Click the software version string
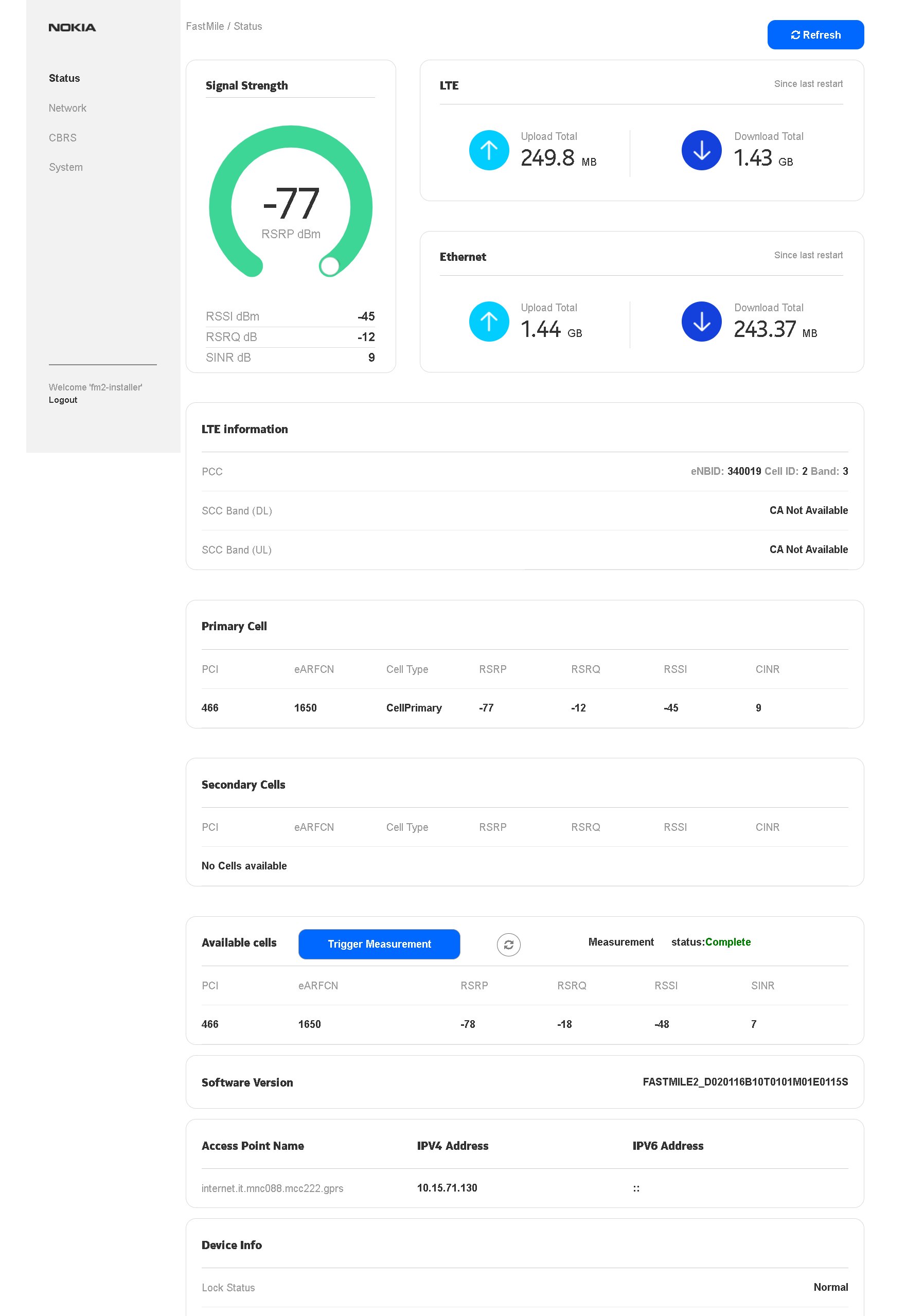 [745, 1081]
